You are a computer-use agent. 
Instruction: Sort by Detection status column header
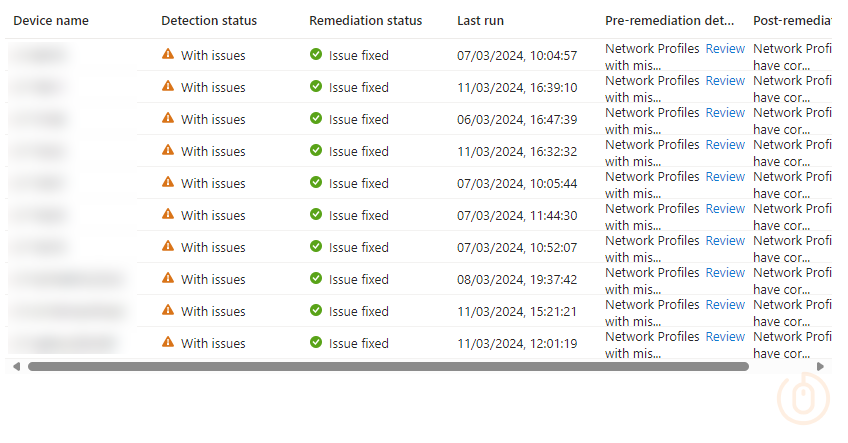coord(209,20)
